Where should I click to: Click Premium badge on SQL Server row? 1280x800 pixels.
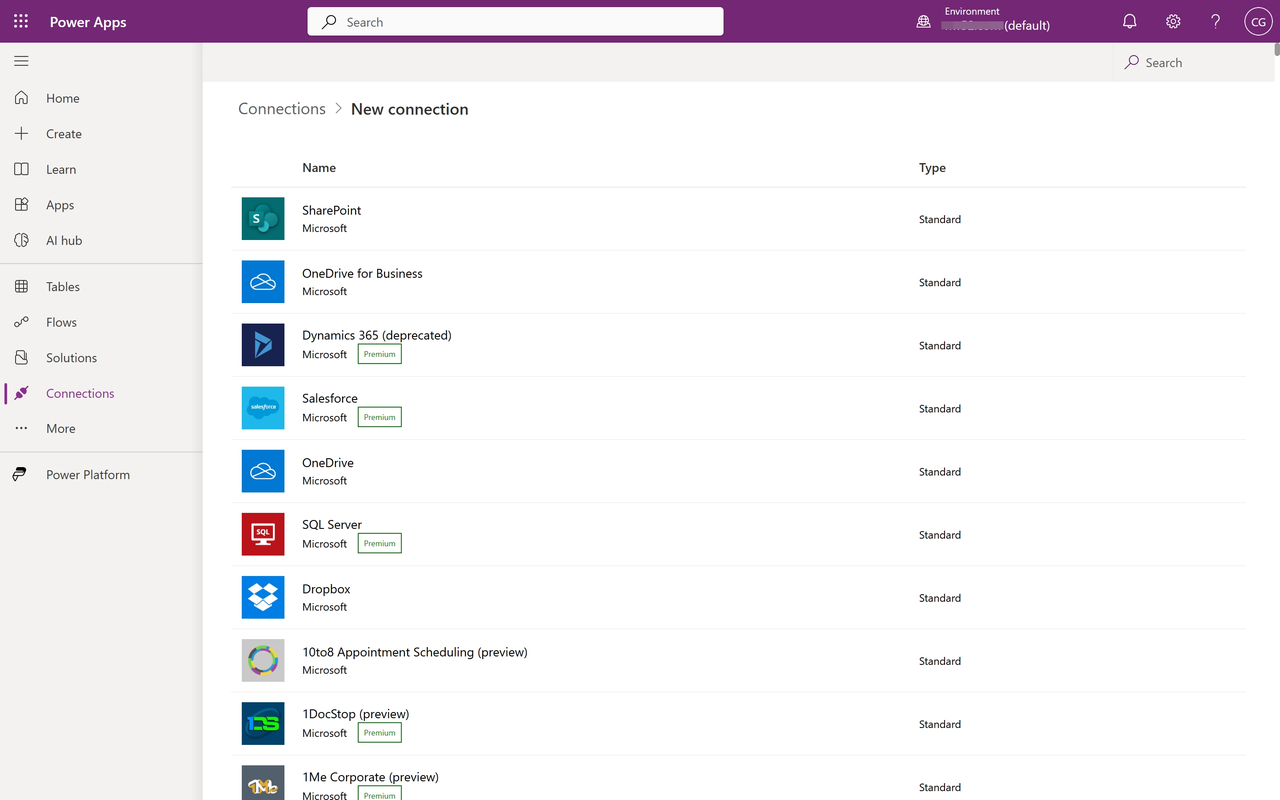380,543
